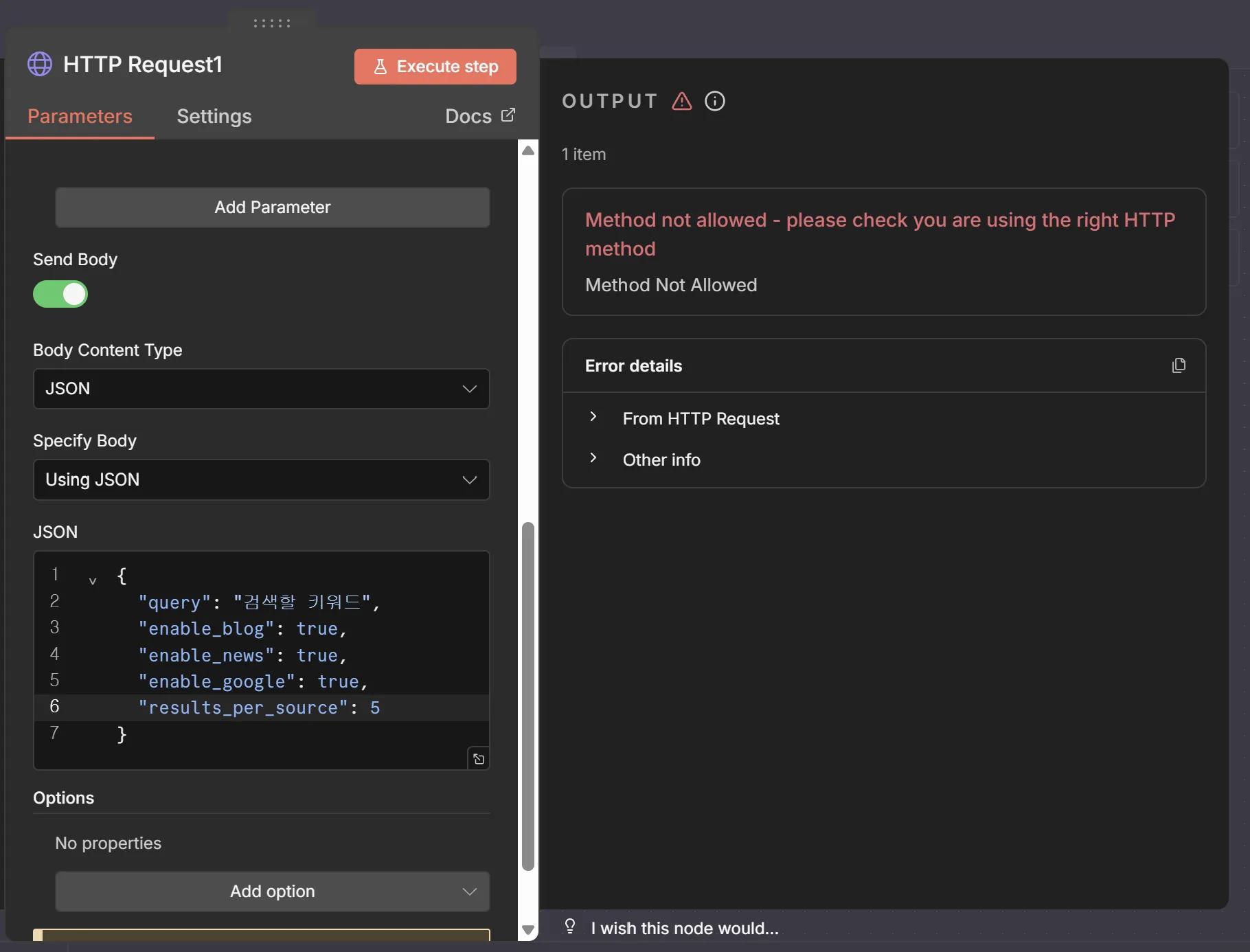Open the JSON editor expand icon
The height and width of the screenshot is (952, 1250).
tap(479, 759)
